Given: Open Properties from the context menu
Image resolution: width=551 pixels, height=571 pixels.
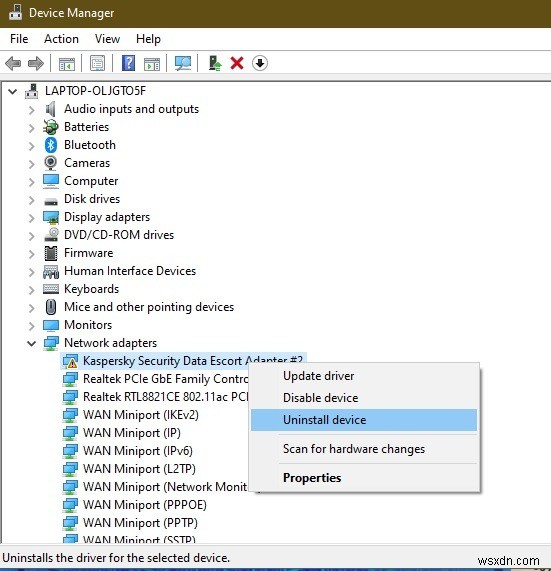Looking at the screenshot, I should [x=364, y=478].
